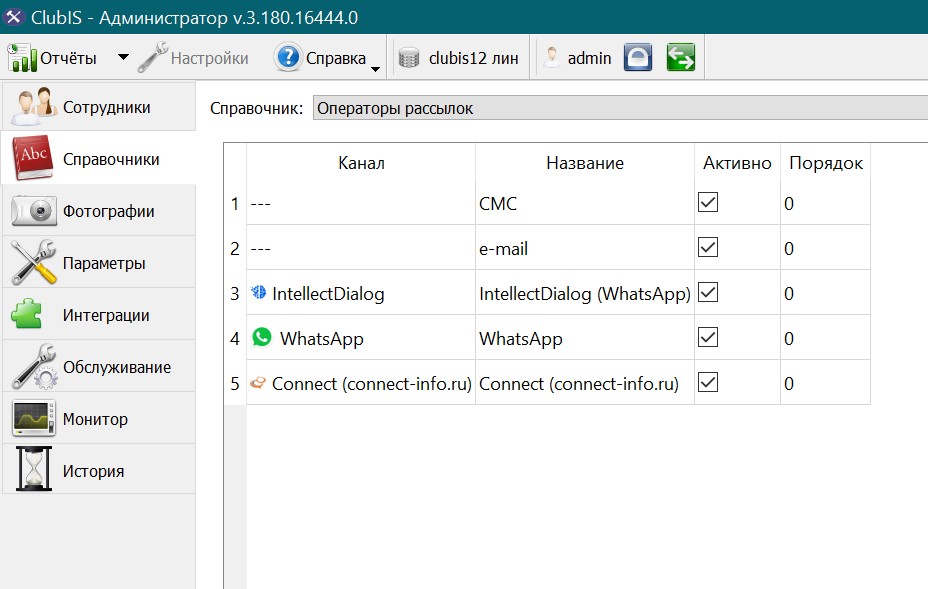Image resolution: width=928 pixels, height=589 pixels.
Task: Select the Connect (connect-info.ru) channel cell
Action: click(360, 383)
